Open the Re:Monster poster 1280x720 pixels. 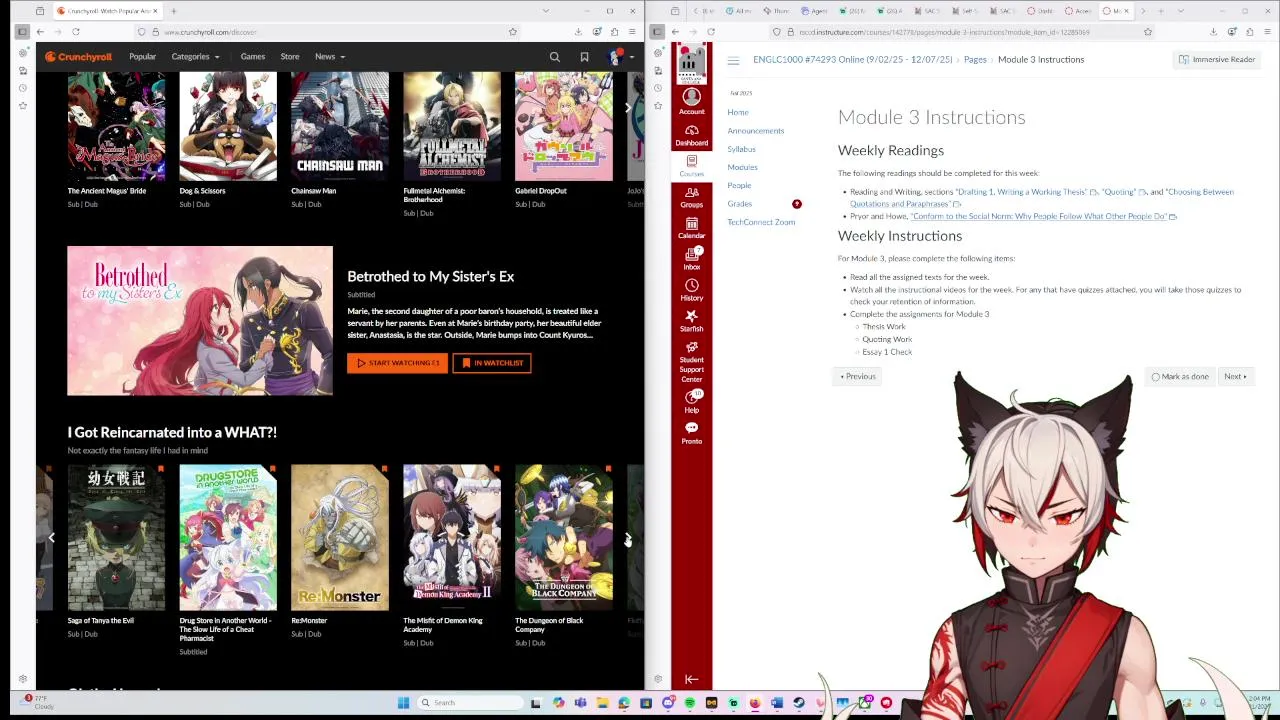point(340,537)
